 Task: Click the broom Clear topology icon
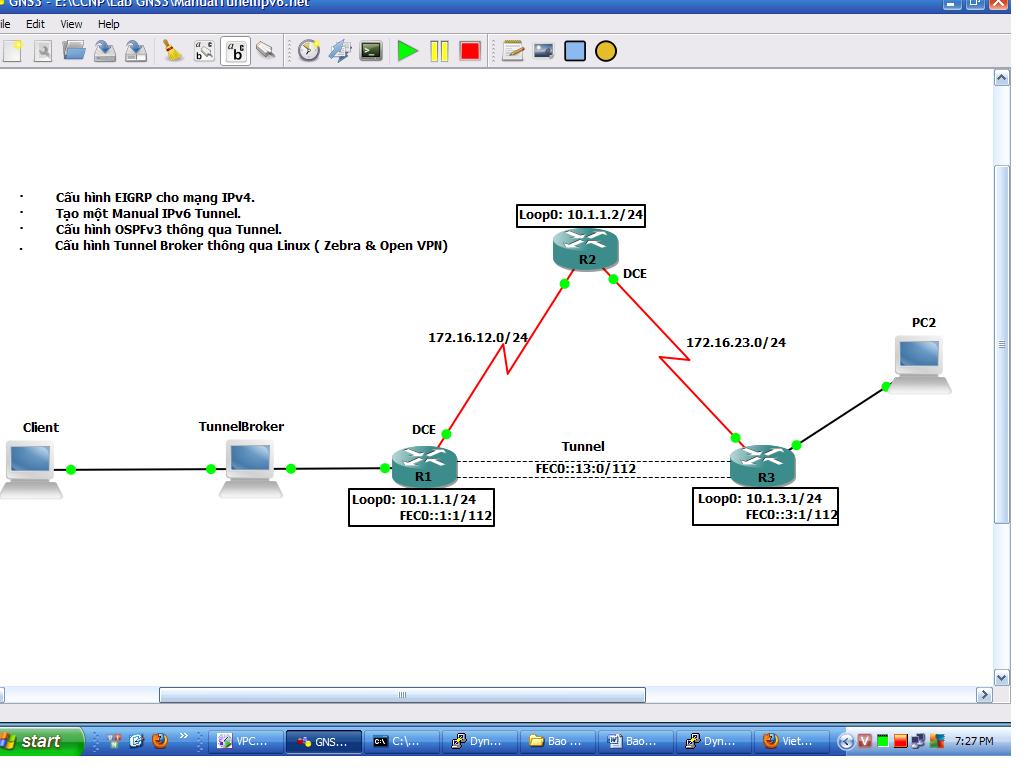(173, 51)
